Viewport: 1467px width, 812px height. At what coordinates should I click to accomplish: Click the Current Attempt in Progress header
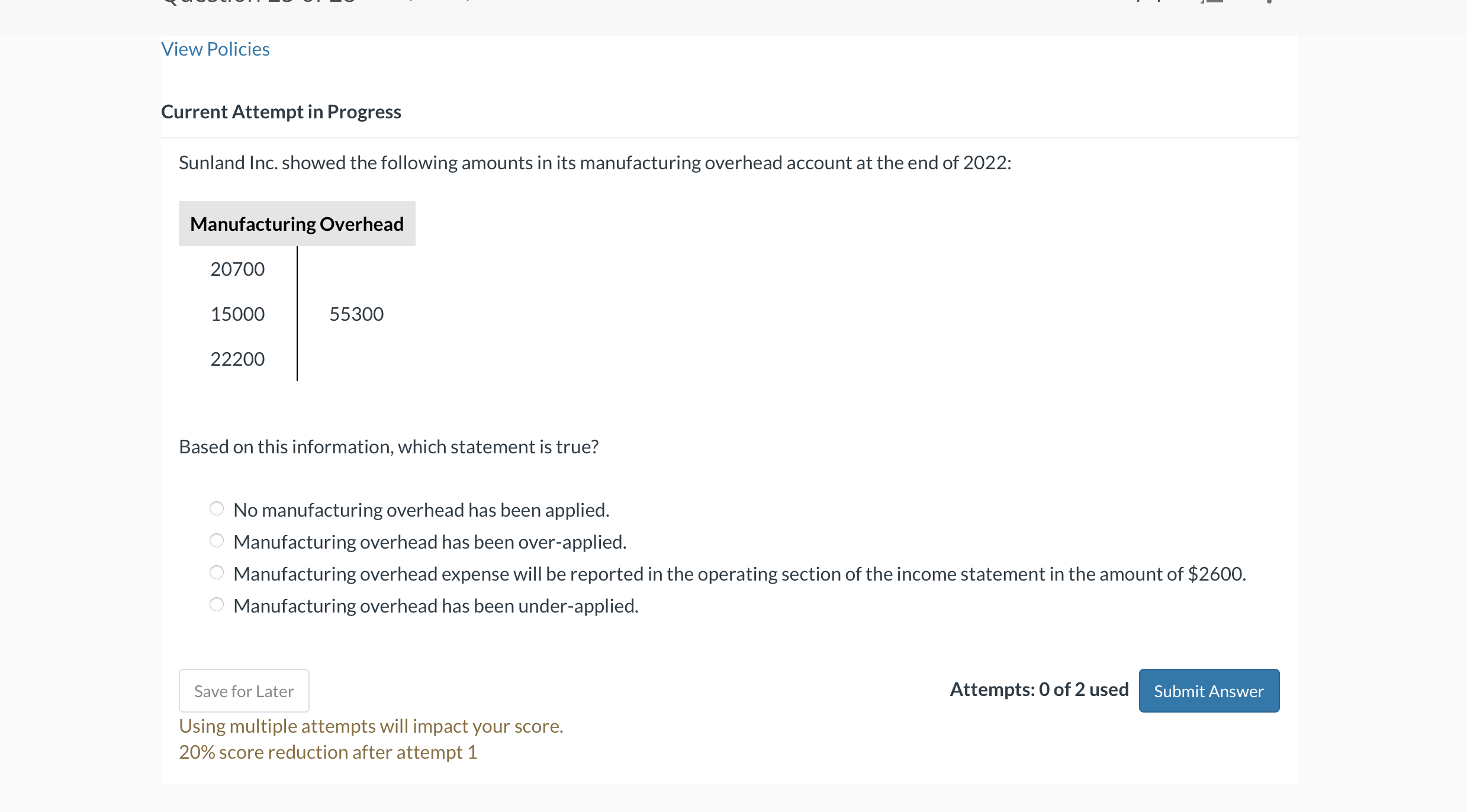(281, 111)
